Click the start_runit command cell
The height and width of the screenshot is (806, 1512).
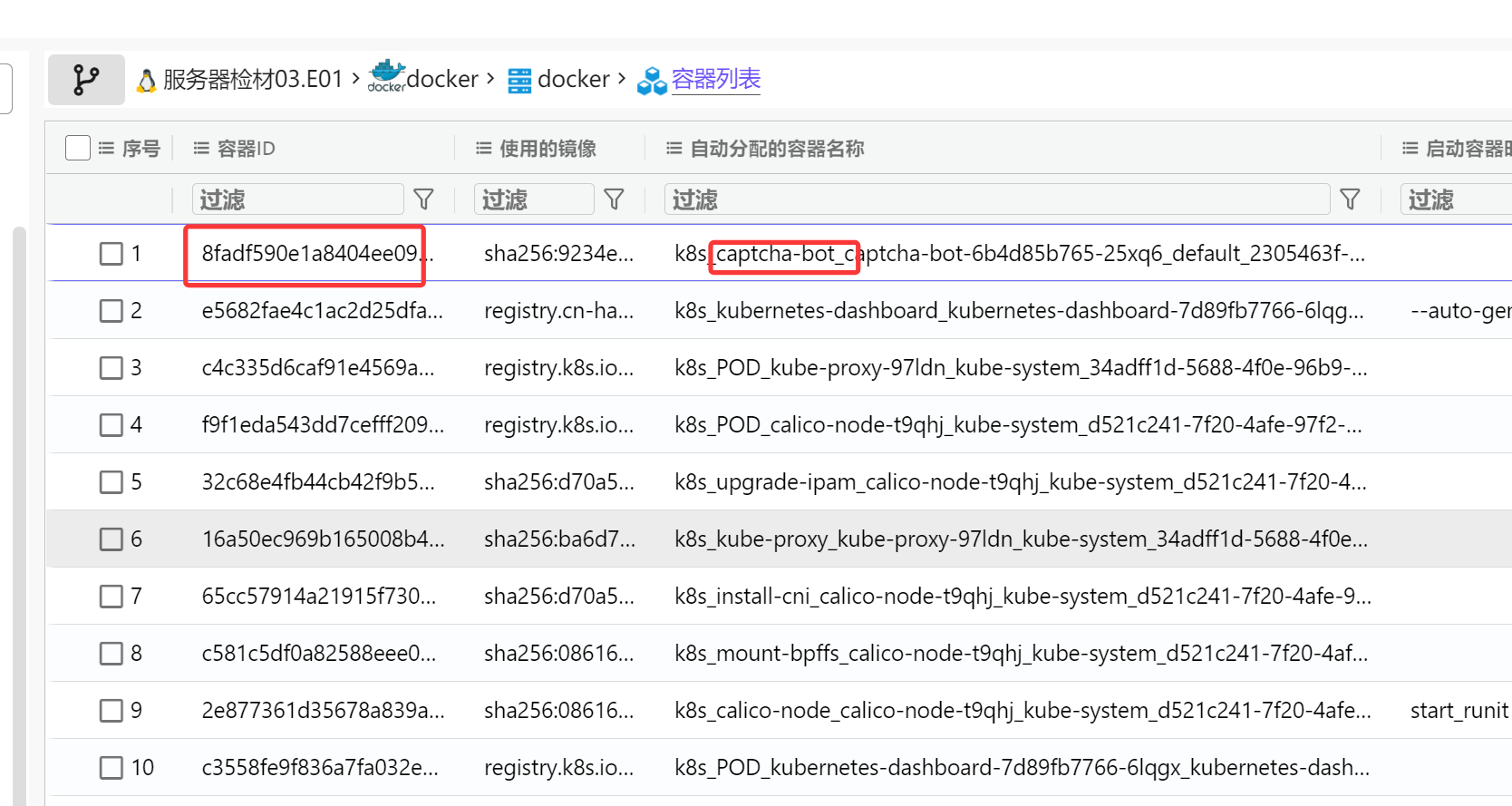[x=1459, y=711]
